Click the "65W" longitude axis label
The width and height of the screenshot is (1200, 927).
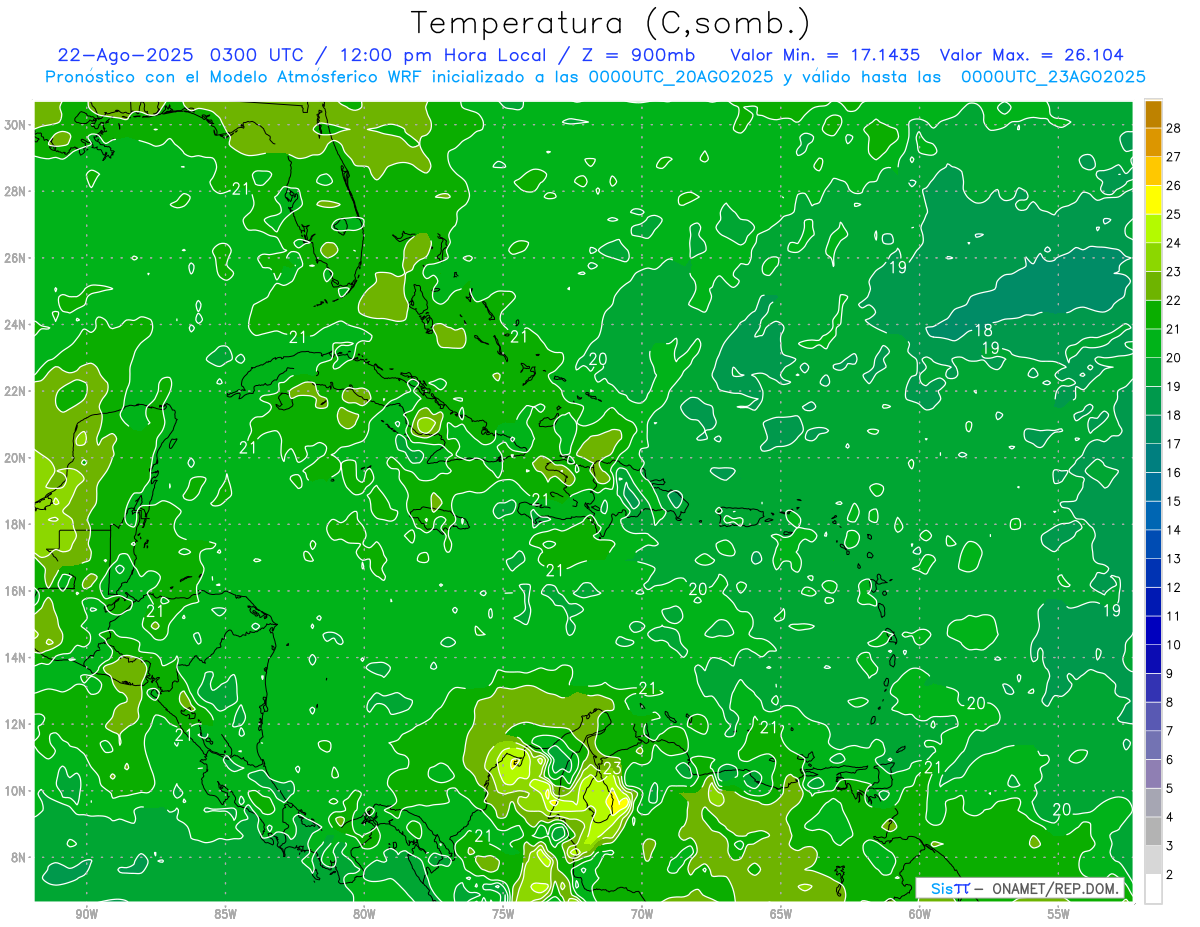[x=781, y=914]
